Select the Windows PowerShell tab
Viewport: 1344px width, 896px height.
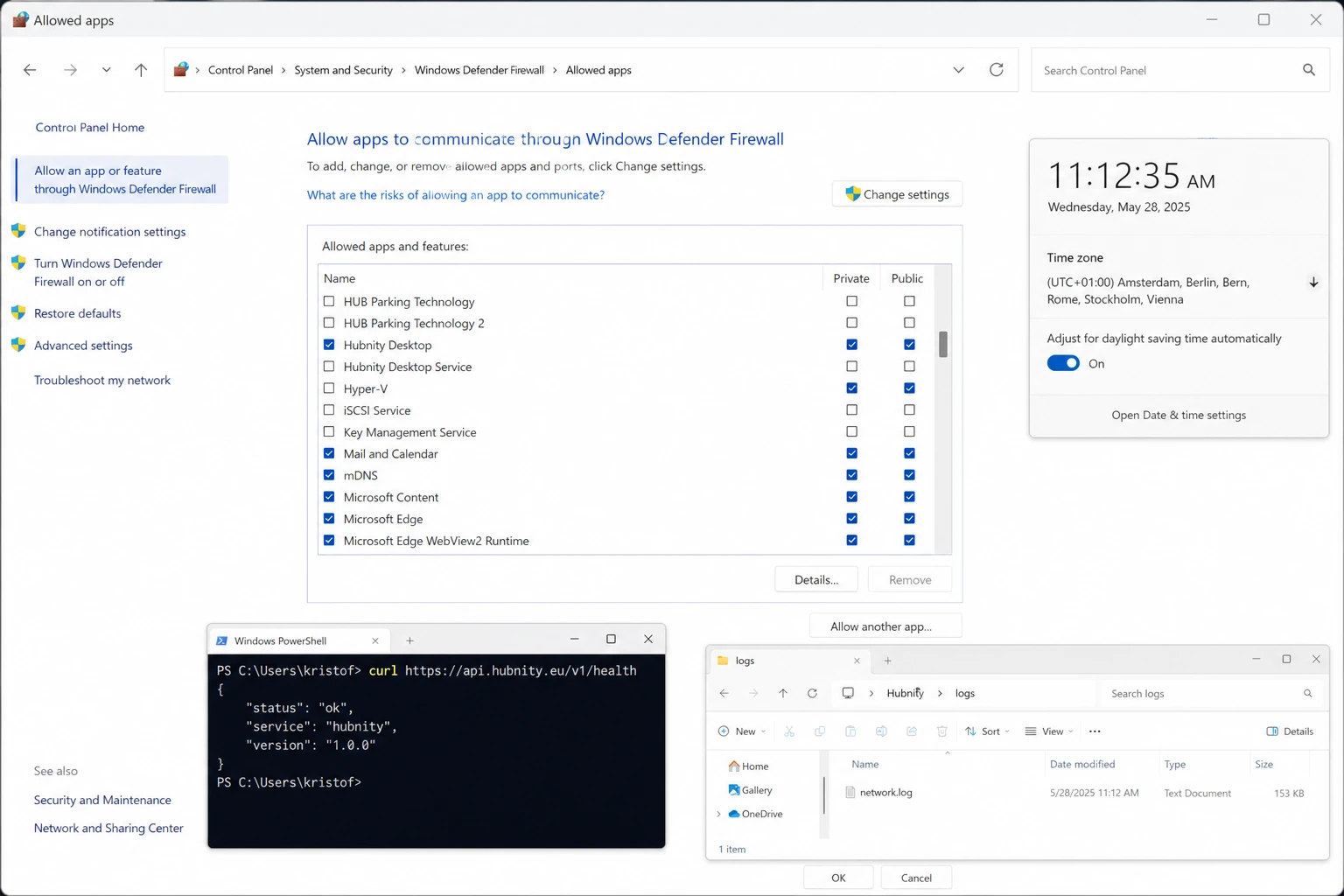tap(297, 640)
